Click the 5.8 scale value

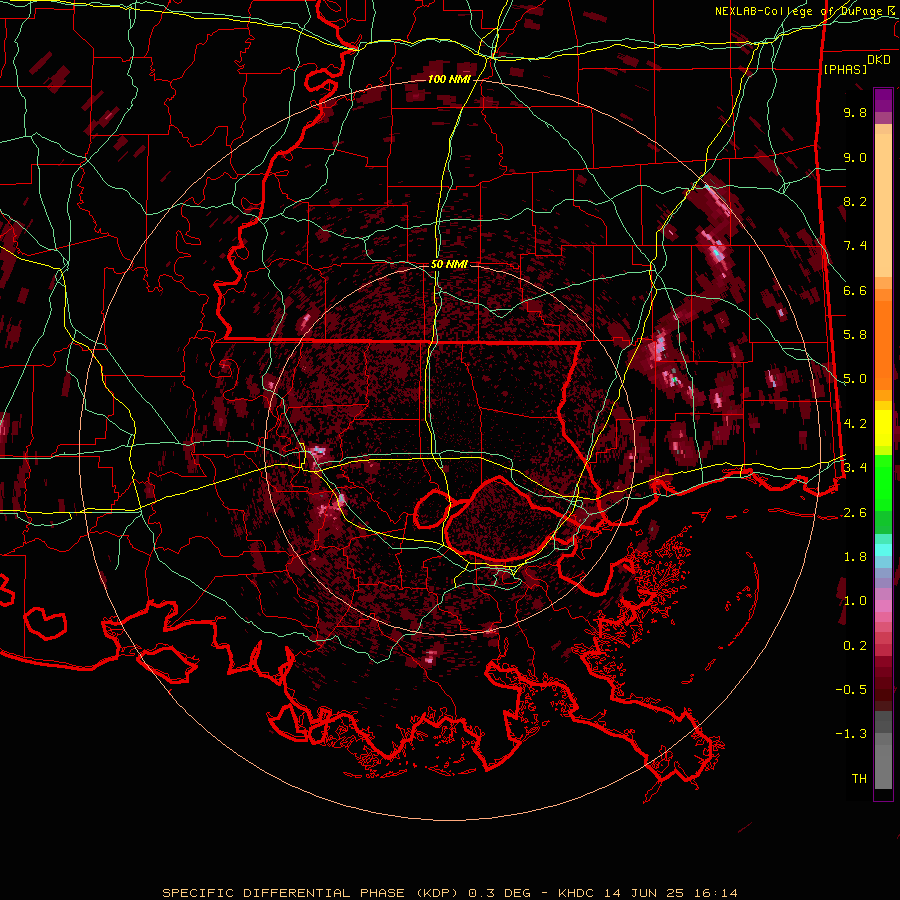[x=855, y=335]
